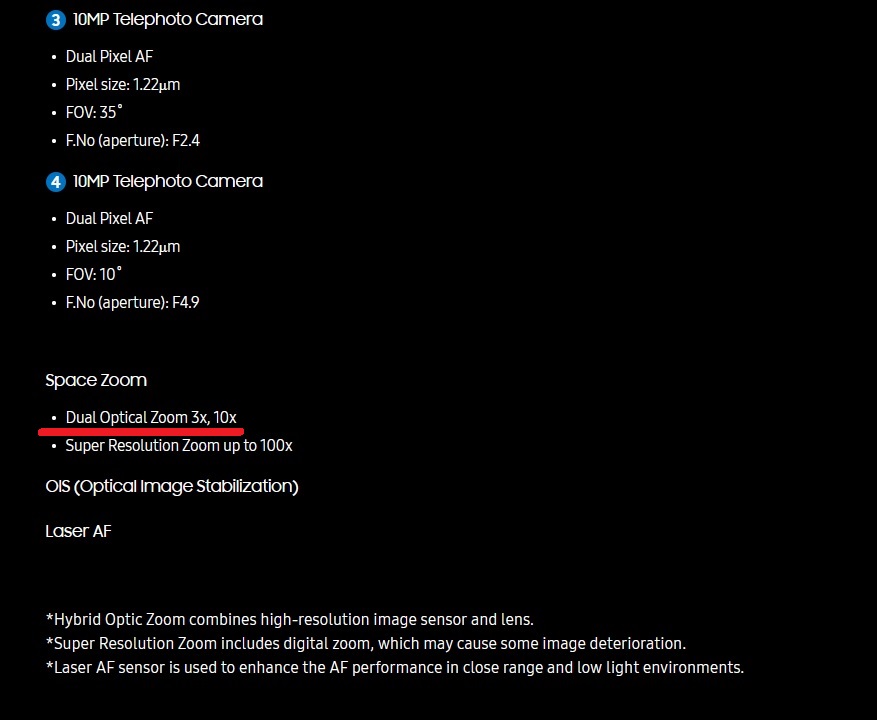Select the camera 3 Telephoto Camera heading

click(x=168, y=19)
